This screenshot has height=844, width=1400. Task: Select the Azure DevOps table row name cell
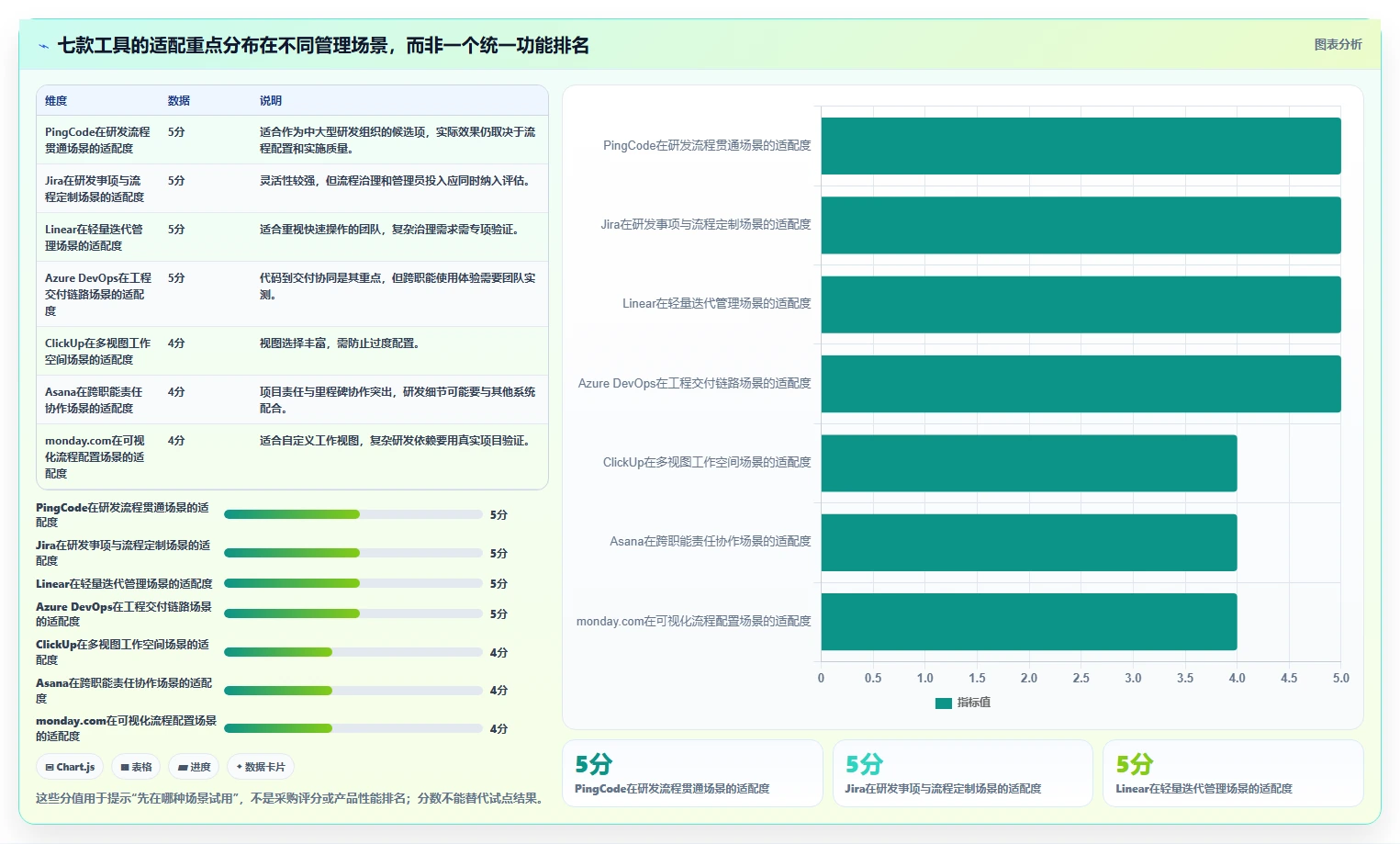point(98,294)
